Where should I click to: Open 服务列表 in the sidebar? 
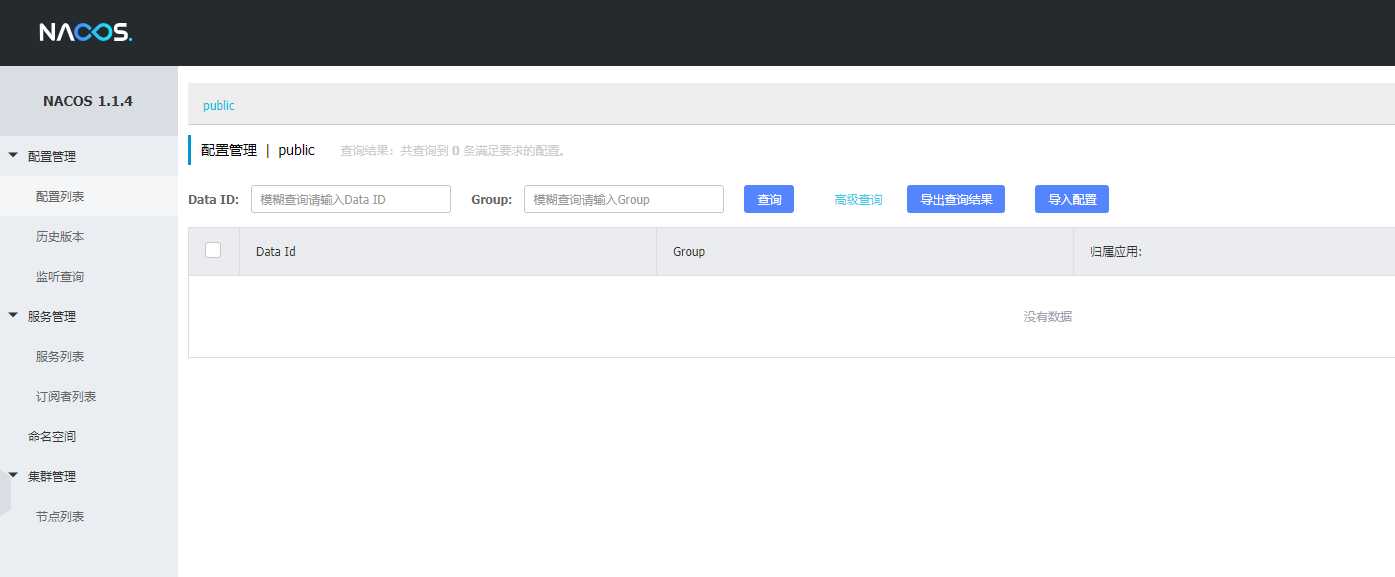click(60, 356)
